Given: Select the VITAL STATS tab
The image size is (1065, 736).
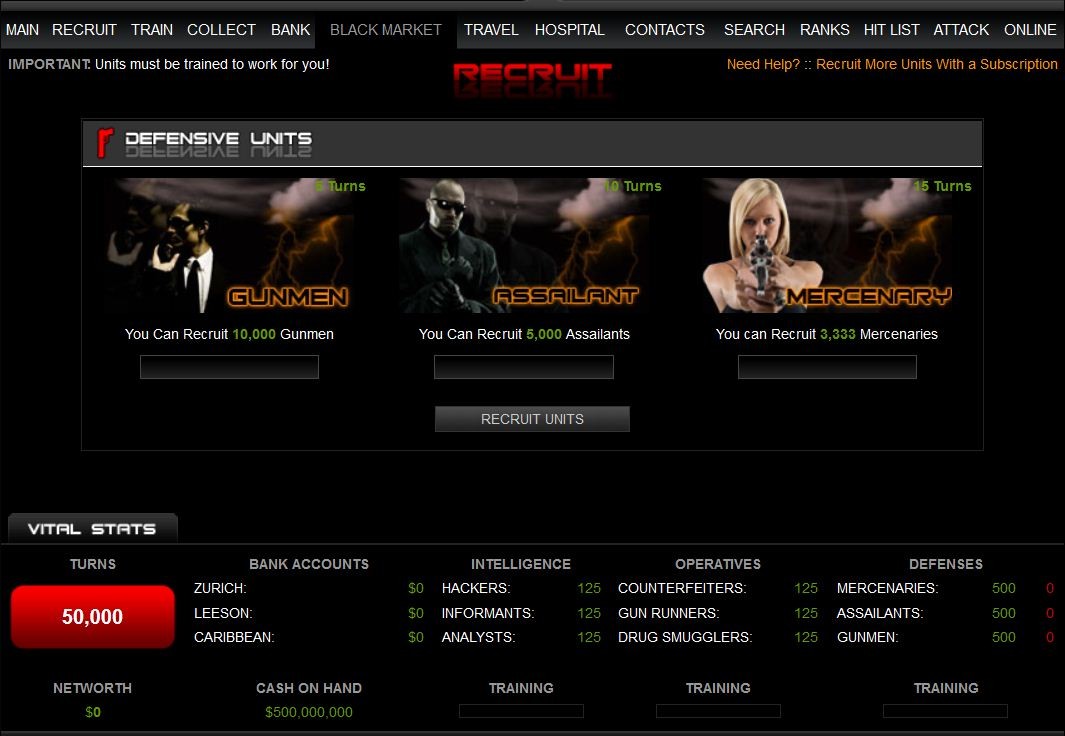Looking at the screenshot, I should click(92, 529).
